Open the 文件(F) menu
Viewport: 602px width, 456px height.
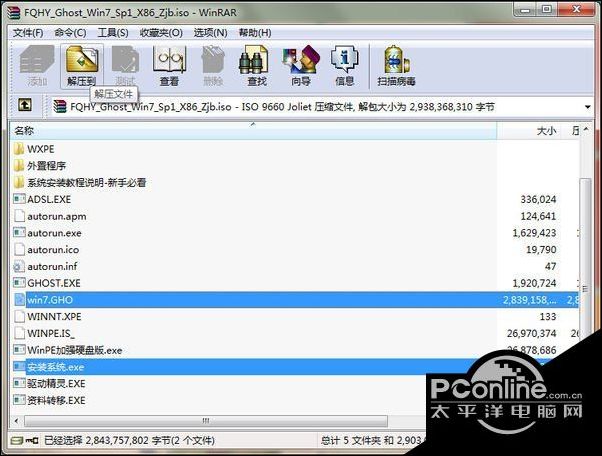pyautogui.click(x=28, y=32)
